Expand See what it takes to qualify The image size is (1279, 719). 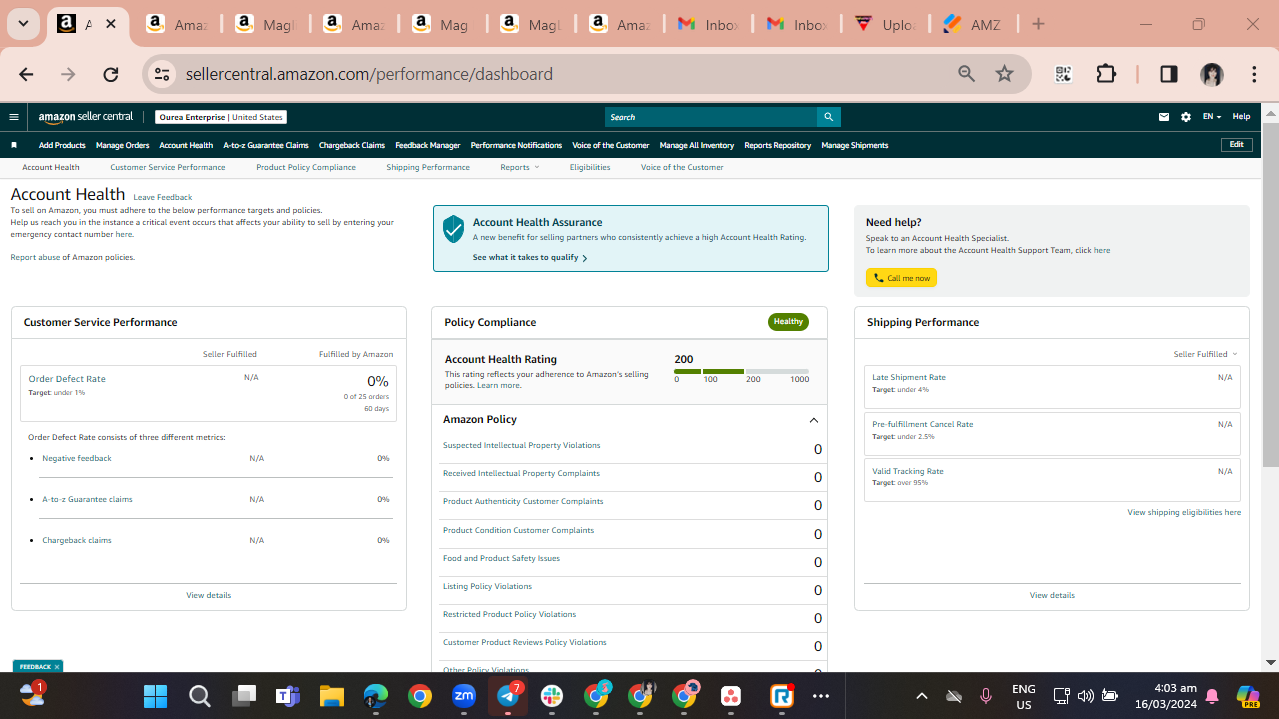(529, 257)
